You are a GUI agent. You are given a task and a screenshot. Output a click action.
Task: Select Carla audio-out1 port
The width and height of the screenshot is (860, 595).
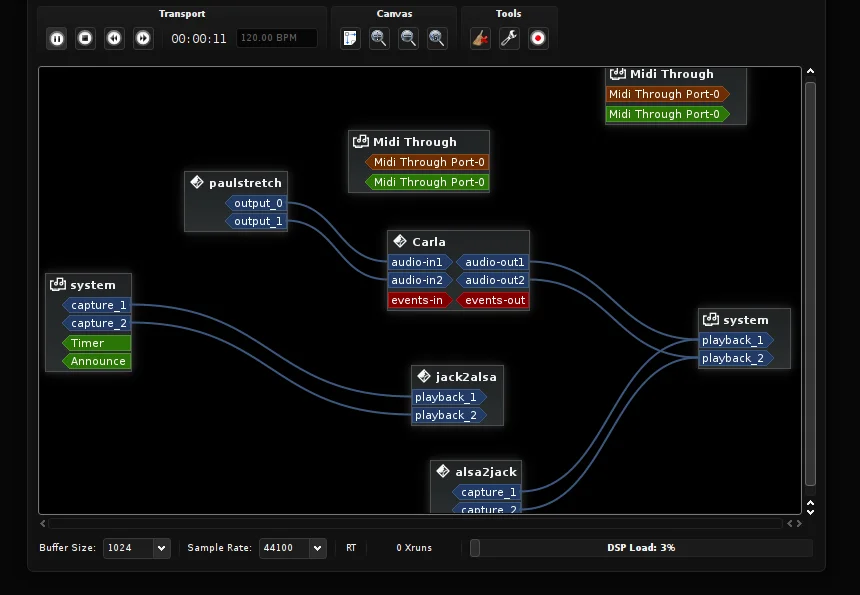pos(493,262)
